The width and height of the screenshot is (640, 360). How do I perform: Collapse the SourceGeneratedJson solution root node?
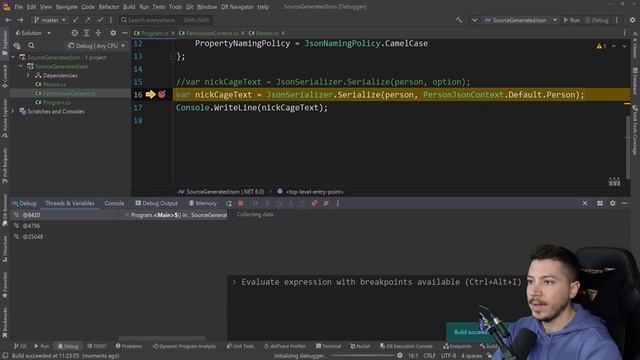(13, 58)
